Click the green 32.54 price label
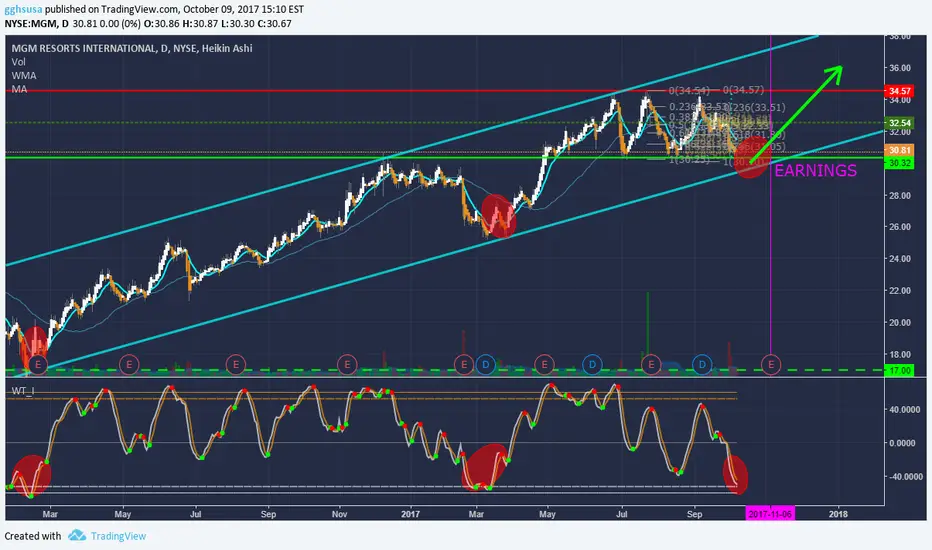 pyautogui.click(x=899, y=123)
